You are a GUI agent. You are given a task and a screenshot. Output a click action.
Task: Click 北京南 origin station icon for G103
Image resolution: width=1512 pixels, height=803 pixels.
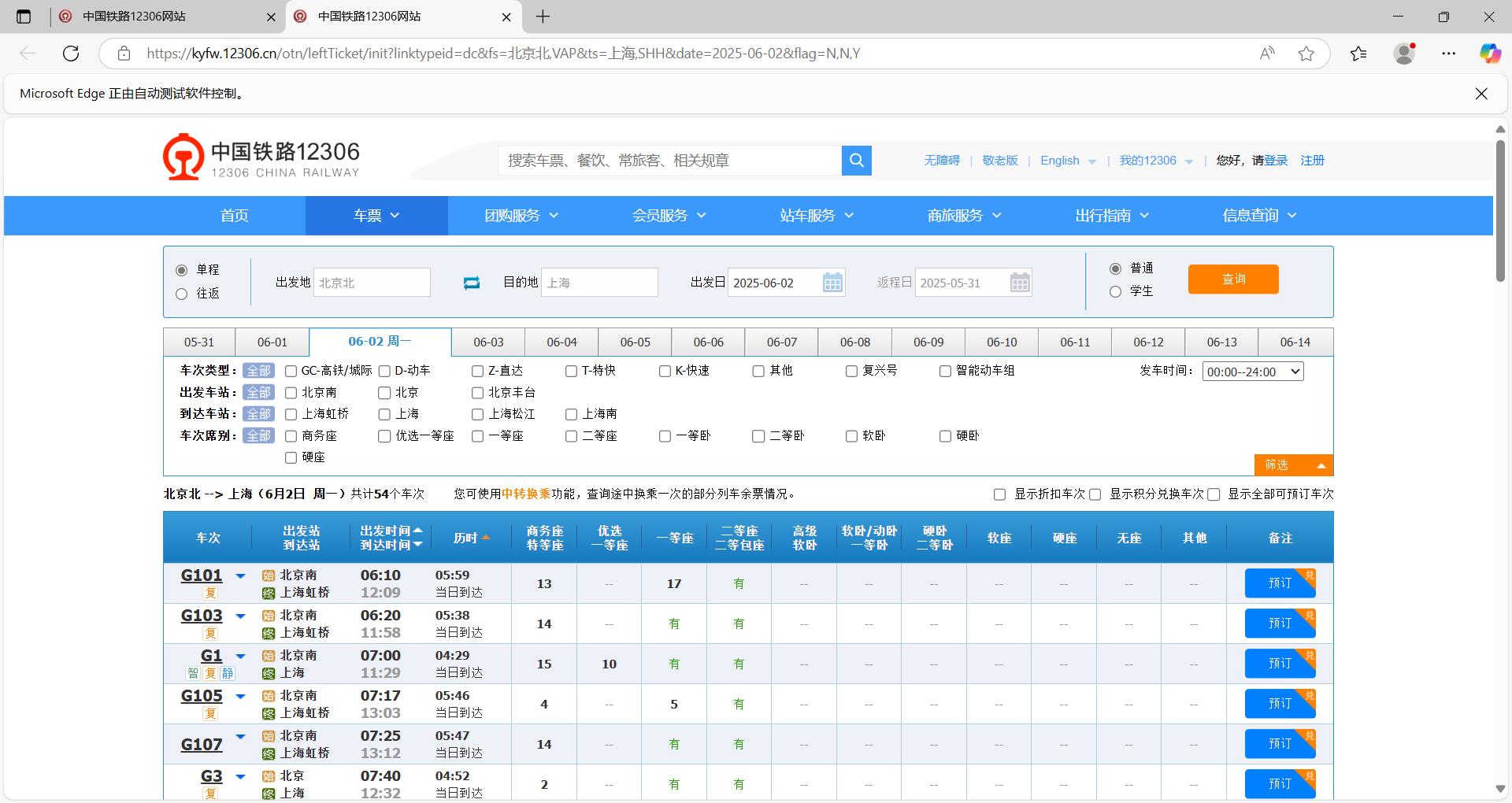[x=269, y=616]
